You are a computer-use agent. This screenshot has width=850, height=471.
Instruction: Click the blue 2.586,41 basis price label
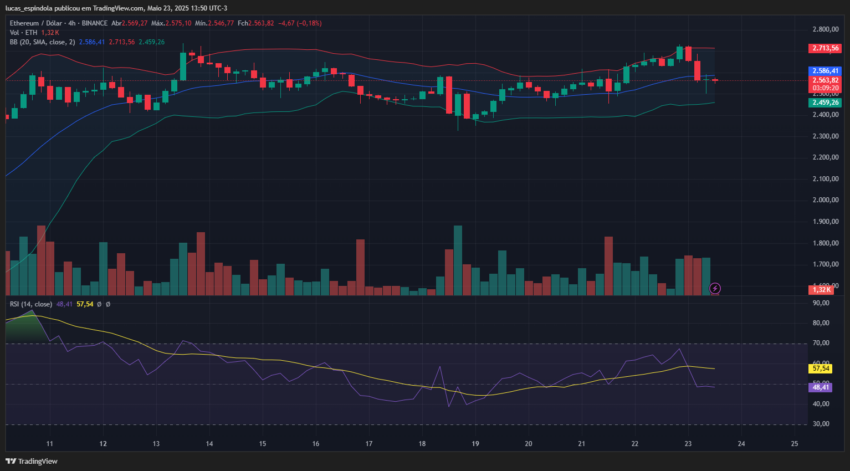pos(825,71)
